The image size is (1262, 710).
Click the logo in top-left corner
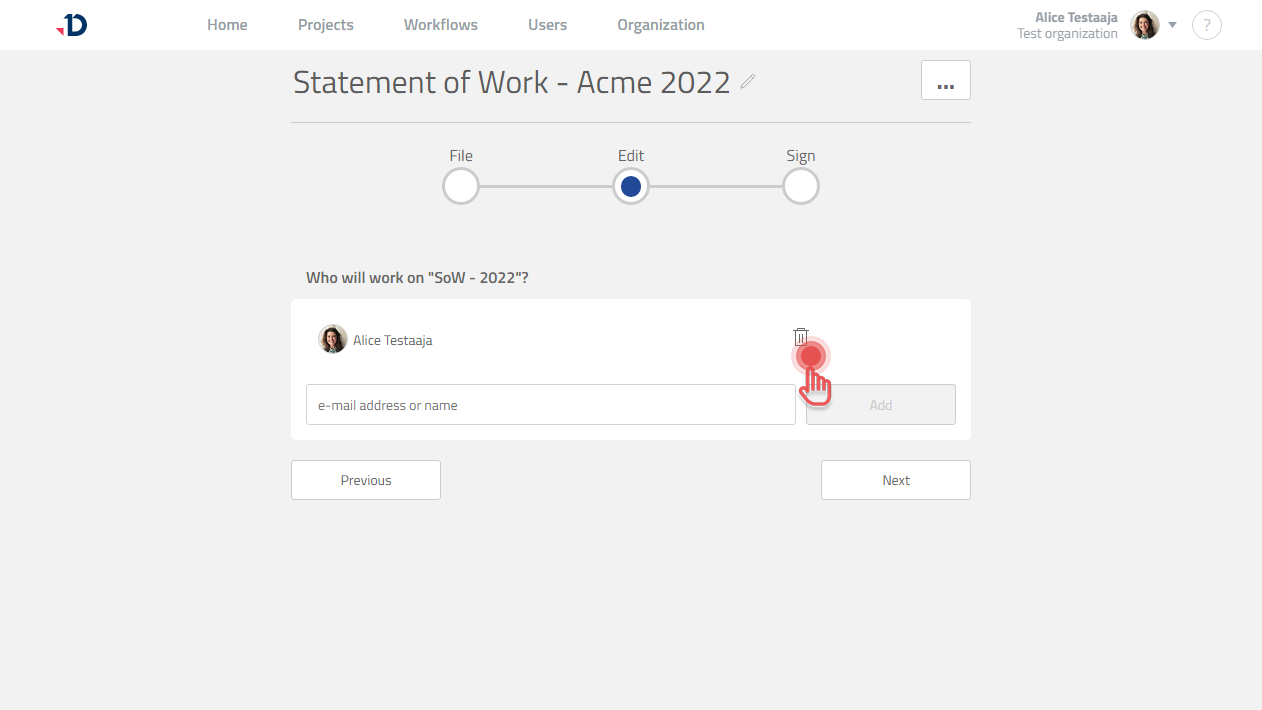72,25
